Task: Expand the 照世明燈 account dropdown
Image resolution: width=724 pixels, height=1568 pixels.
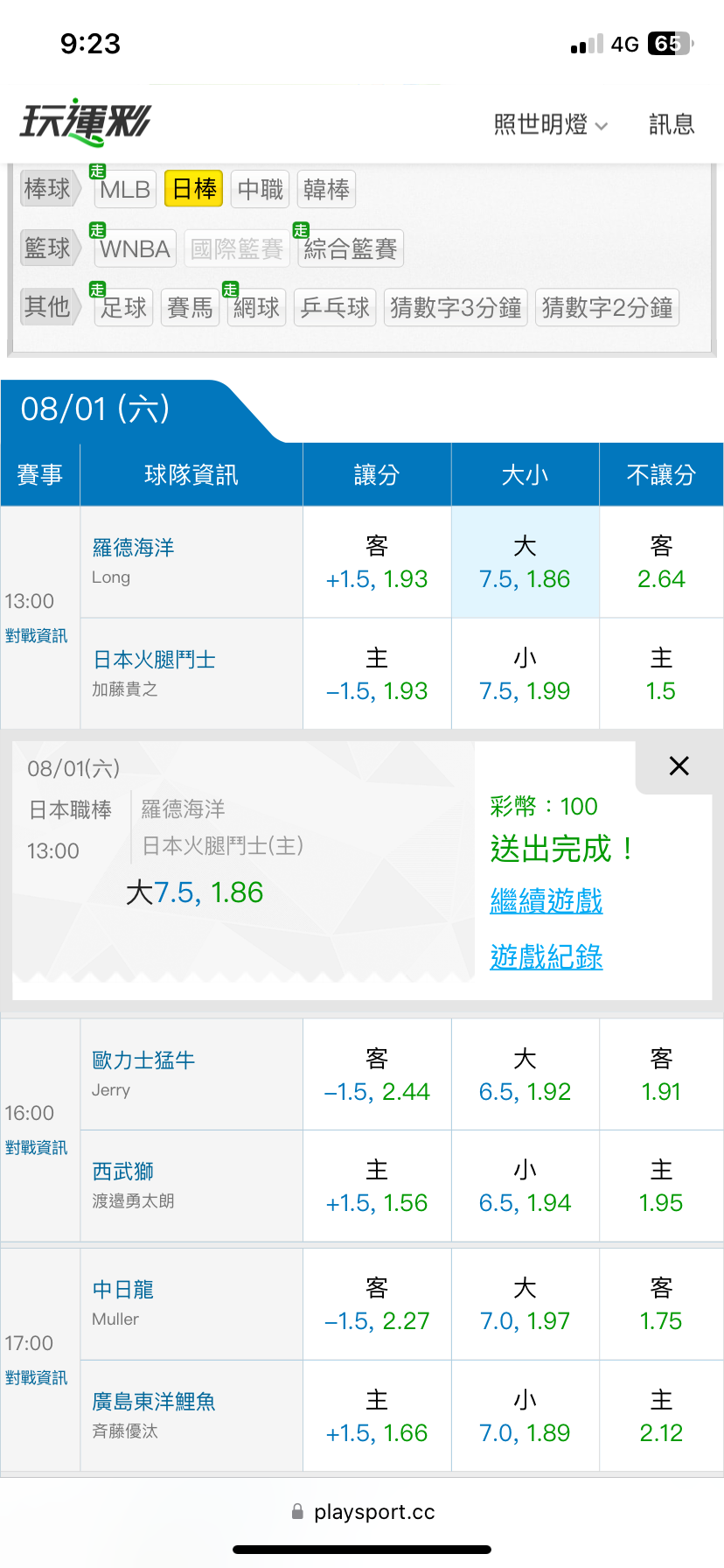Action: click(x=550, y=125)
